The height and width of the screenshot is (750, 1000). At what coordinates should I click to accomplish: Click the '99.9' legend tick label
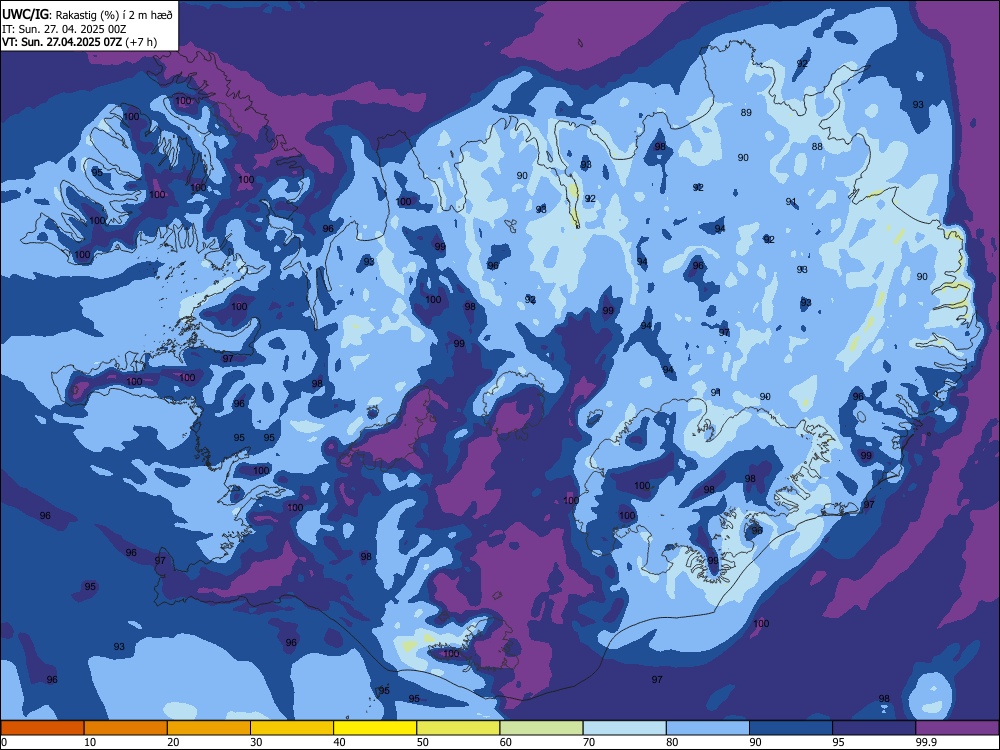coord(926,742)
